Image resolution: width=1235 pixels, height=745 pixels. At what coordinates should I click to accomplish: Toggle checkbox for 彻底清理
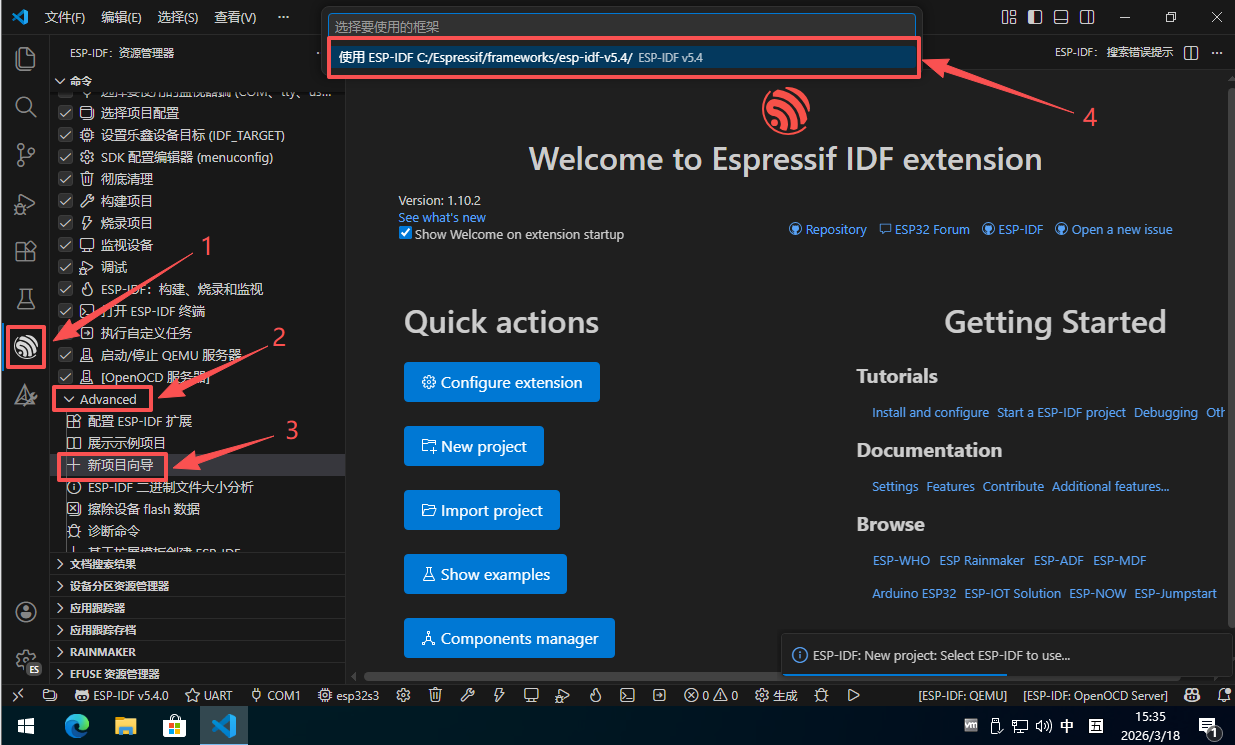[x=66, y=179]
